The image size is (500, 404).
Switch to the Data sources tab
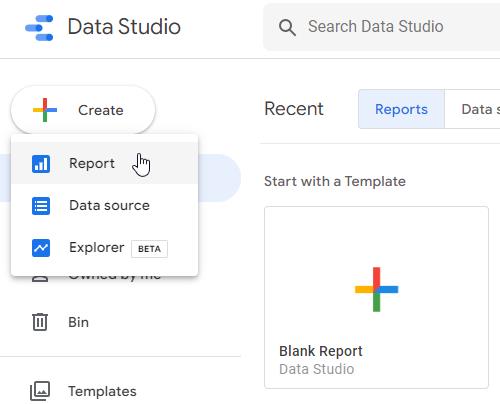(x=472, y=109)
